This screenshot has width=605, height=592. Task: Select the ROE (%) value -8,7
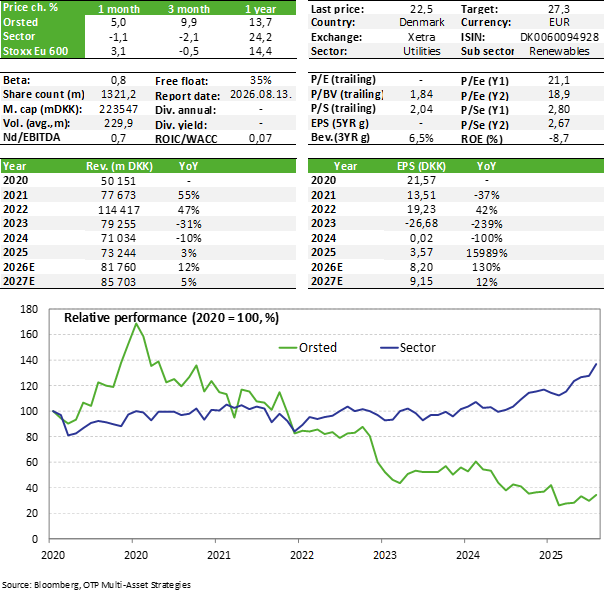(559, 138)
